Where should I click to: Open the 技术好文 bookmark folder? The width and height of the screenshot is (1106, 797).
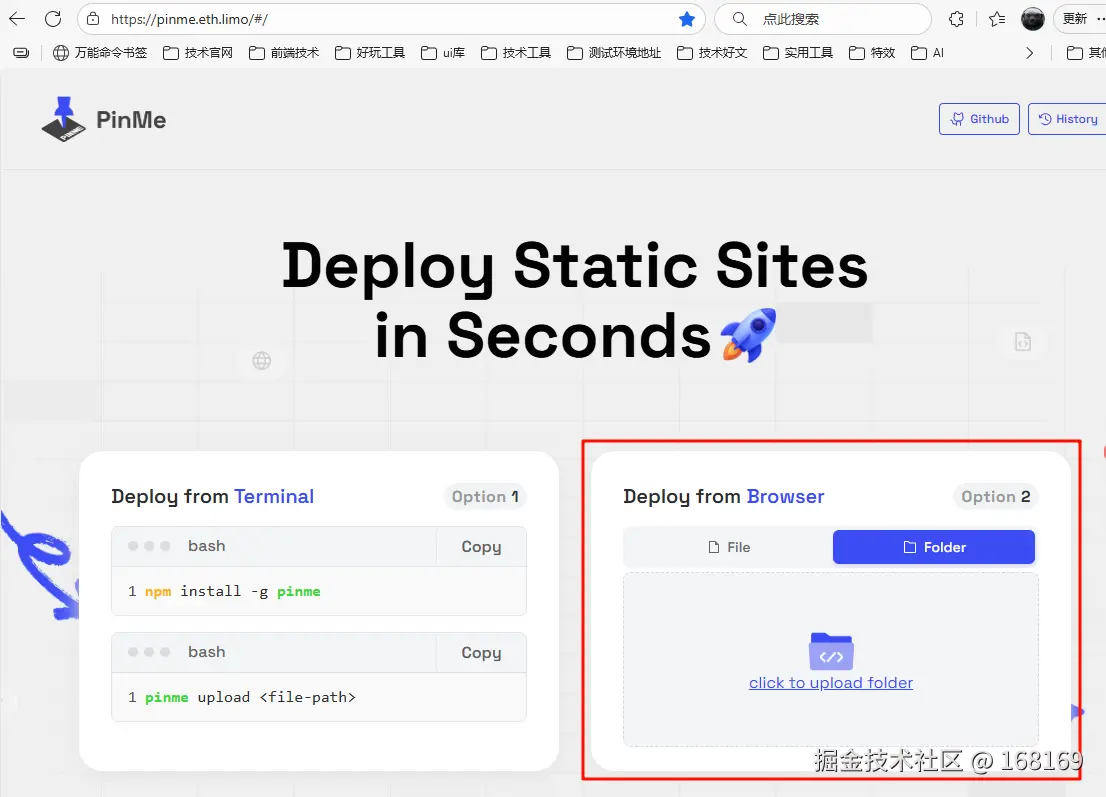tap(712, 53)
